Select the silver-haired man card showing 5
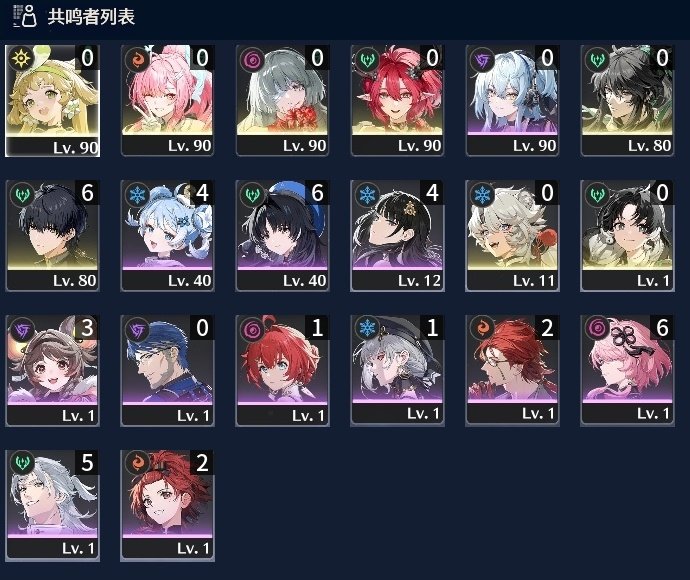690x580 pixels. pos(52,505)
